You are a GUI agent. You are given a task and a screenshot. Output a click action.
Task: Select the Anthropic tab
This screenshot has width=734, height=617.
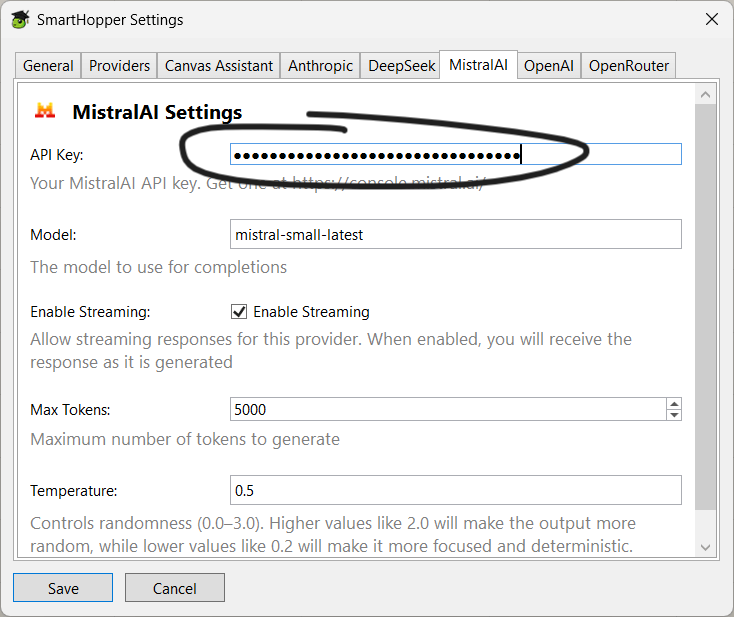[x=320, y=66]
